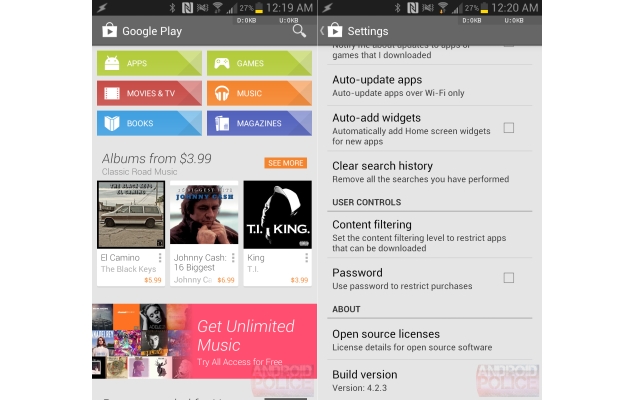The height and width of the screenshot is (400, 635).
Task: Tap the NFC icon in right status bar
Action: [412, 8]
